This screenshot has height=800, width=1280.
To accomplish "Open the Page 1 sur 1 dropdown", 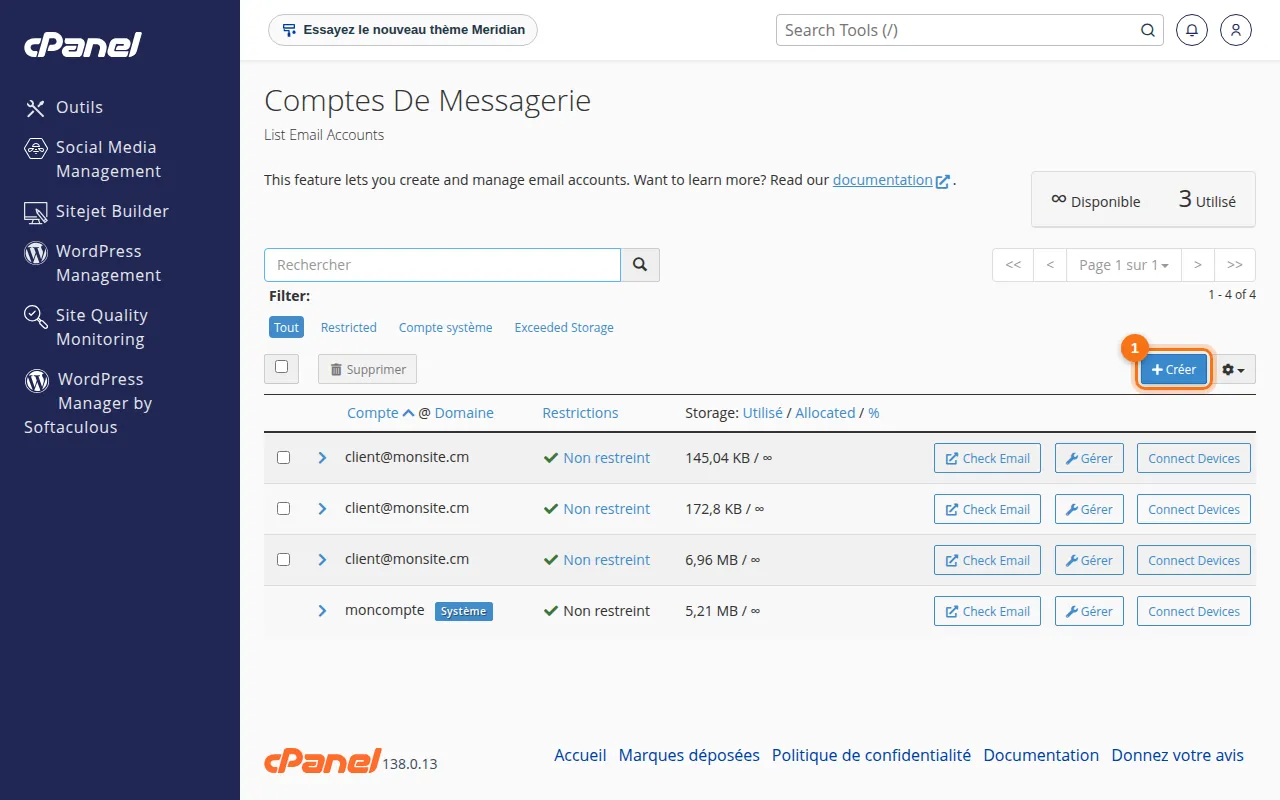I will point(1124,265).
